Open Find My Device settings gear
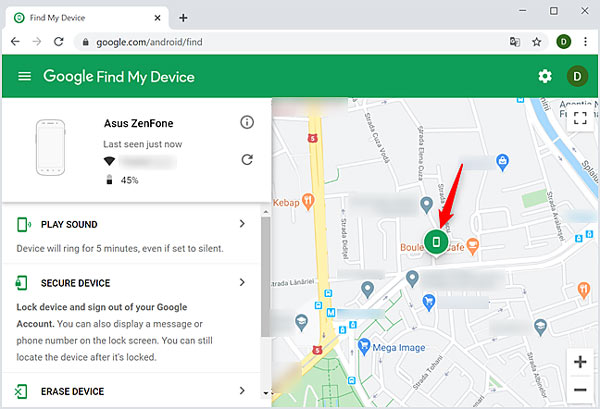This screenshot has height=409, width=600. [545, 77]
